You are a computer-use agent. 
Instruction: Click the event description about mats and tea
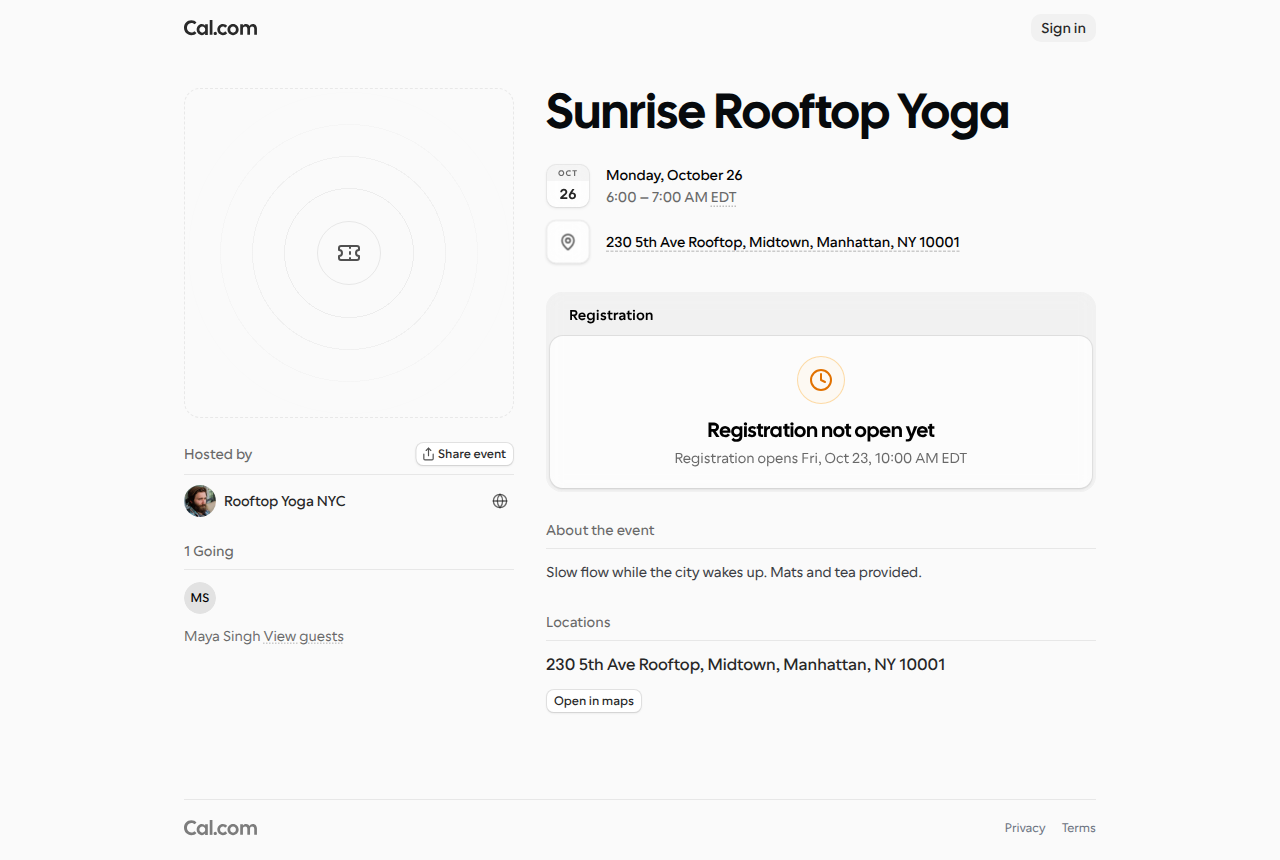tap(734, 573)
